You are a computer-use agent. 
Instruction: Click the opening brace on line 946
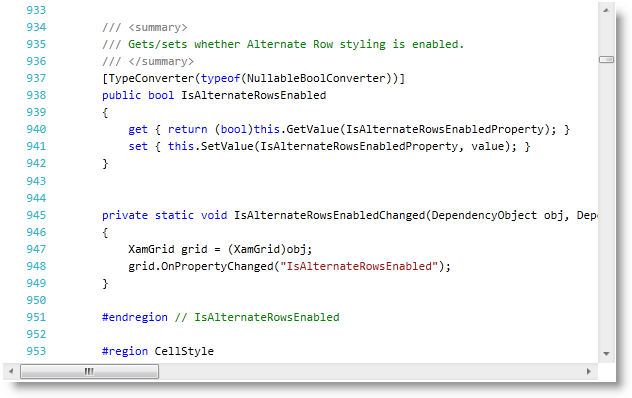105,233
